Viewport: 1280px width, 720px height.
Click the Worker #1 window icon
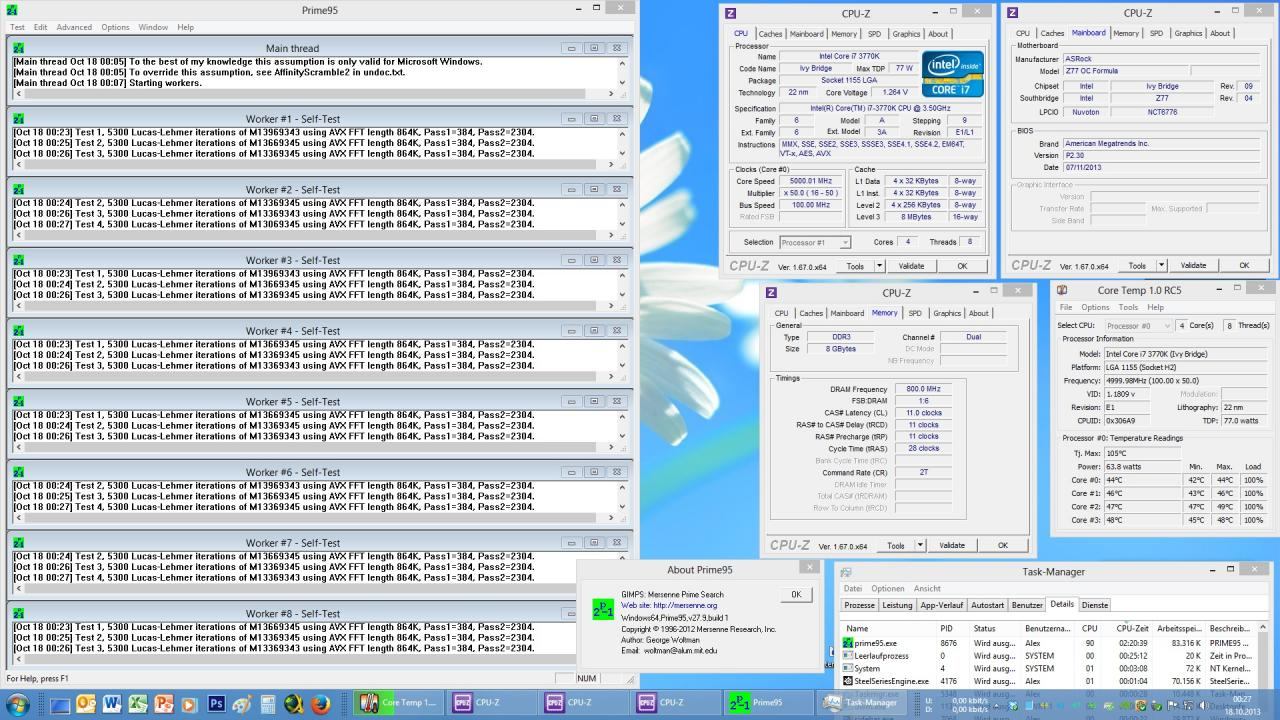18,119
